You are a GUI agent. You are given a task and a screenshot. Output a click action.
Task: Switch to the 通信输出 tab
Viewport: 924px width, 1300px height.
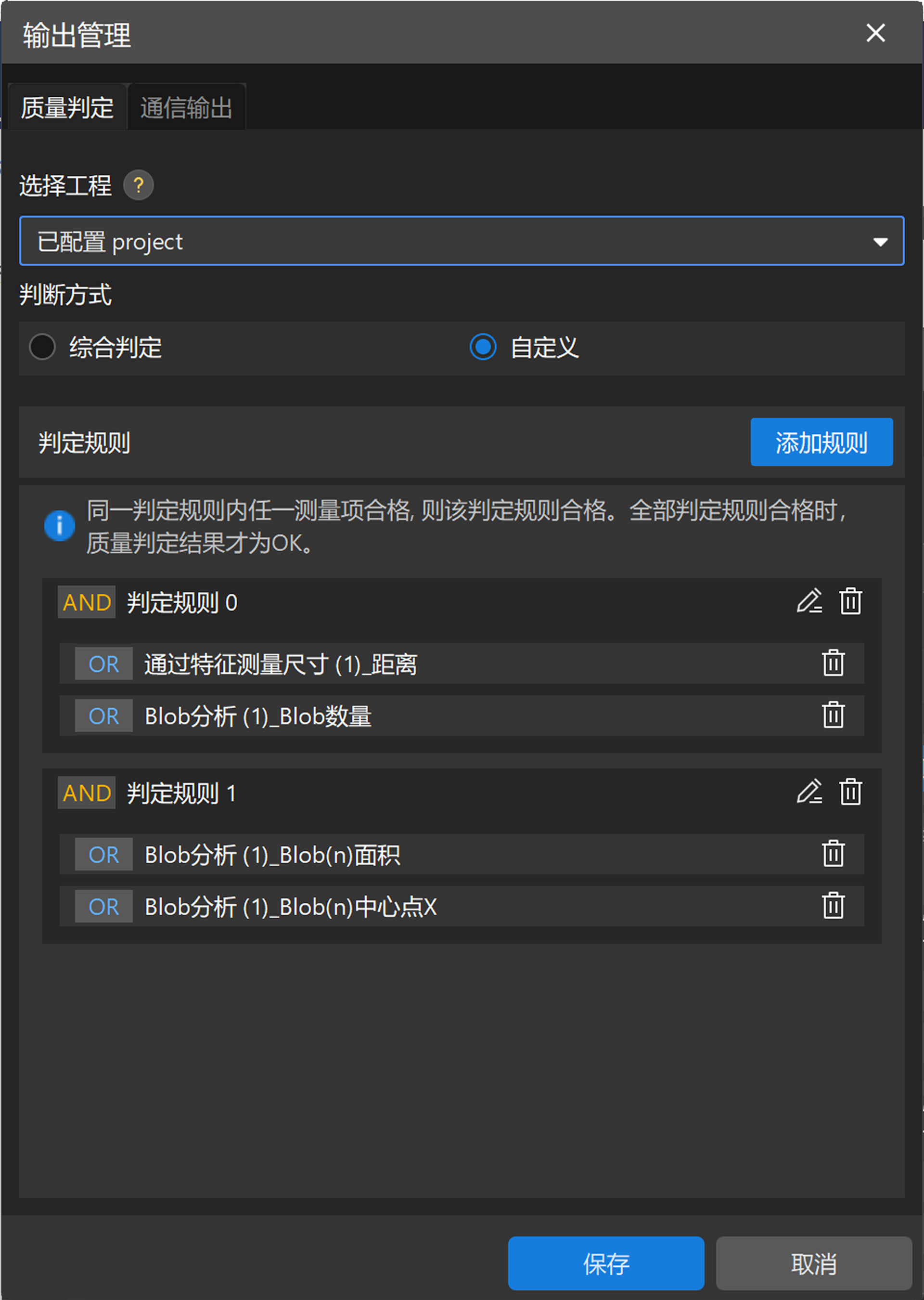(186, 106)
